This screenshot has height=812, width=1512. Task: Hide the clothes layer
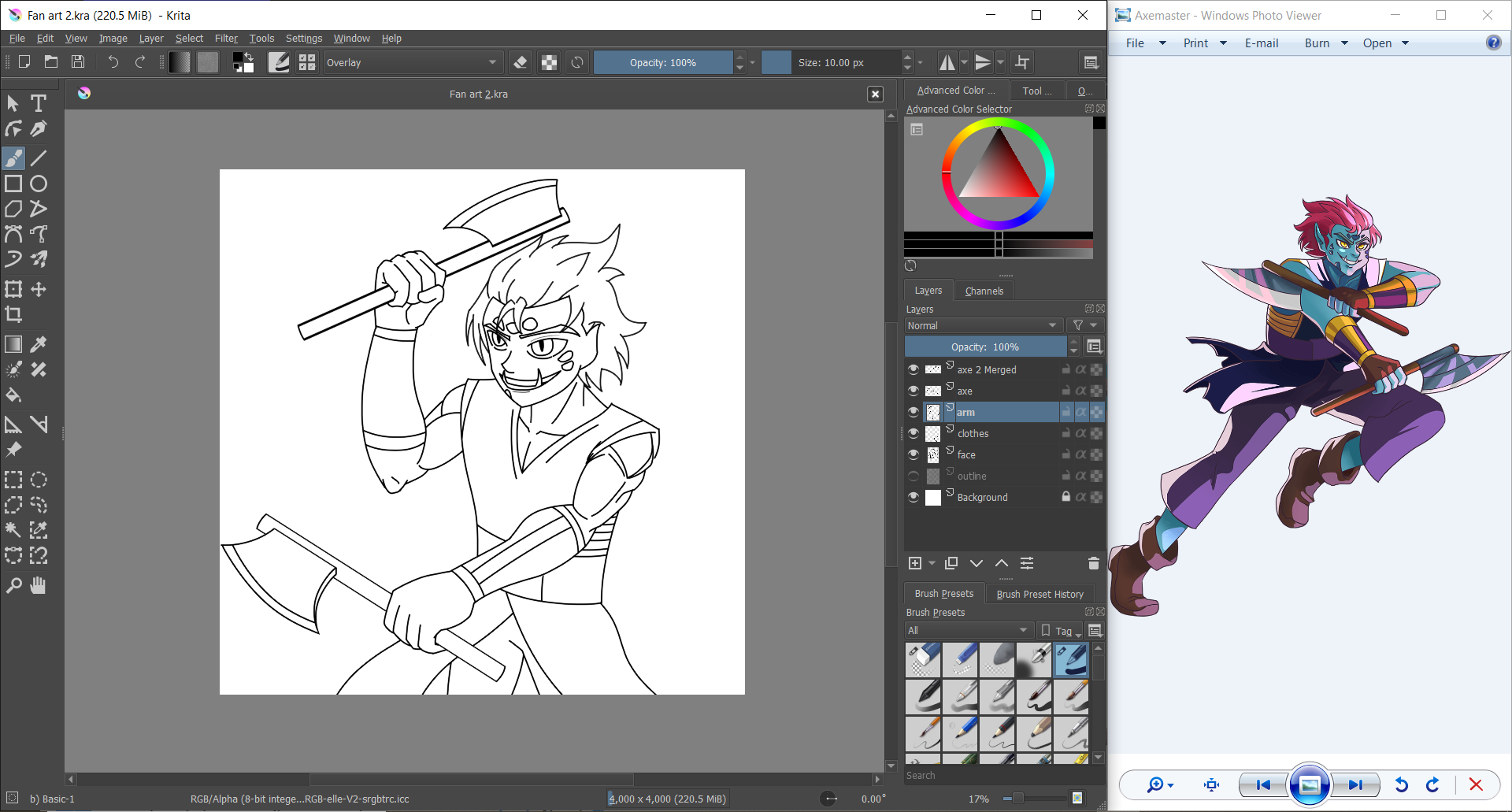913,433
